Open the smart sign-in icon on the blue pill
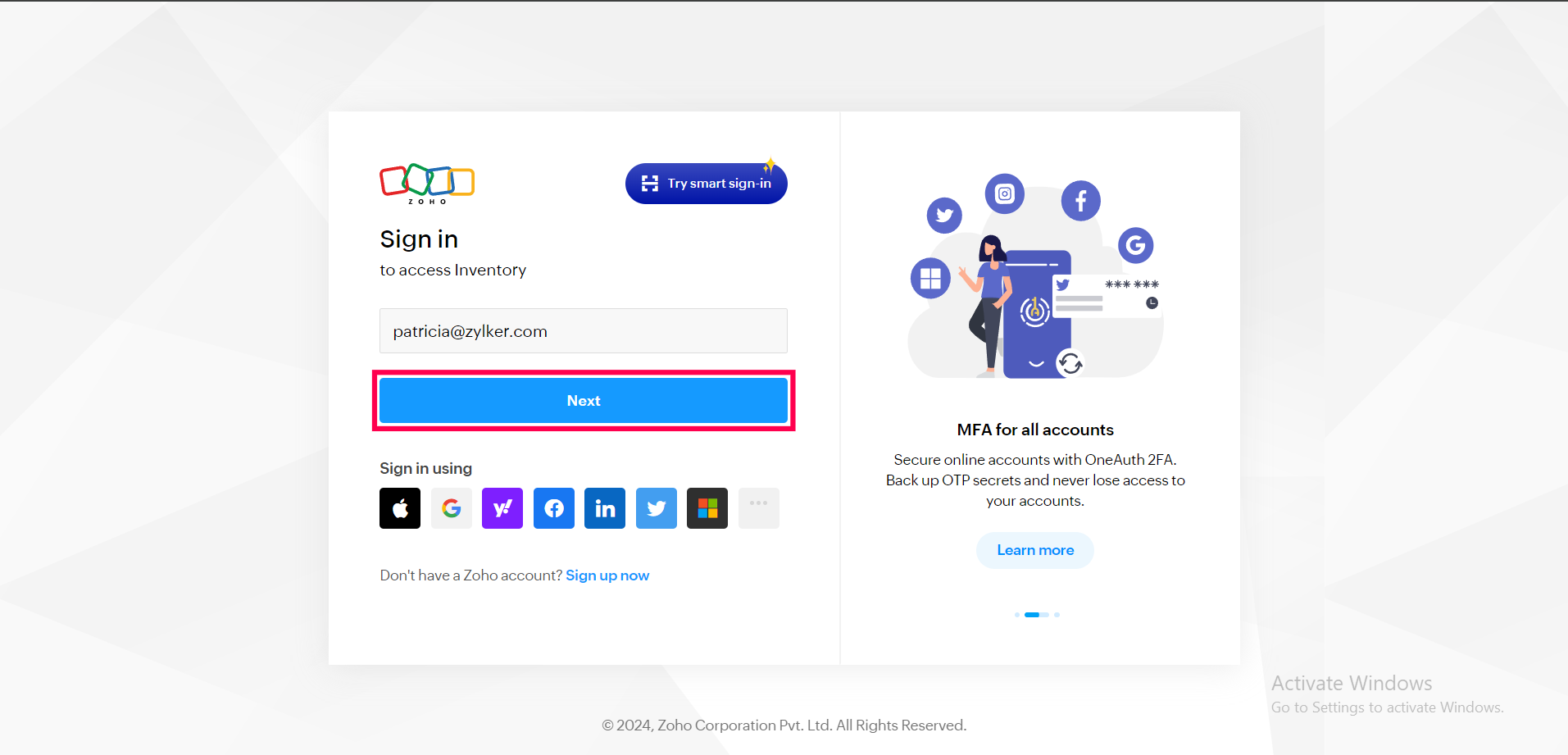1568x755 pixels. 649,183
